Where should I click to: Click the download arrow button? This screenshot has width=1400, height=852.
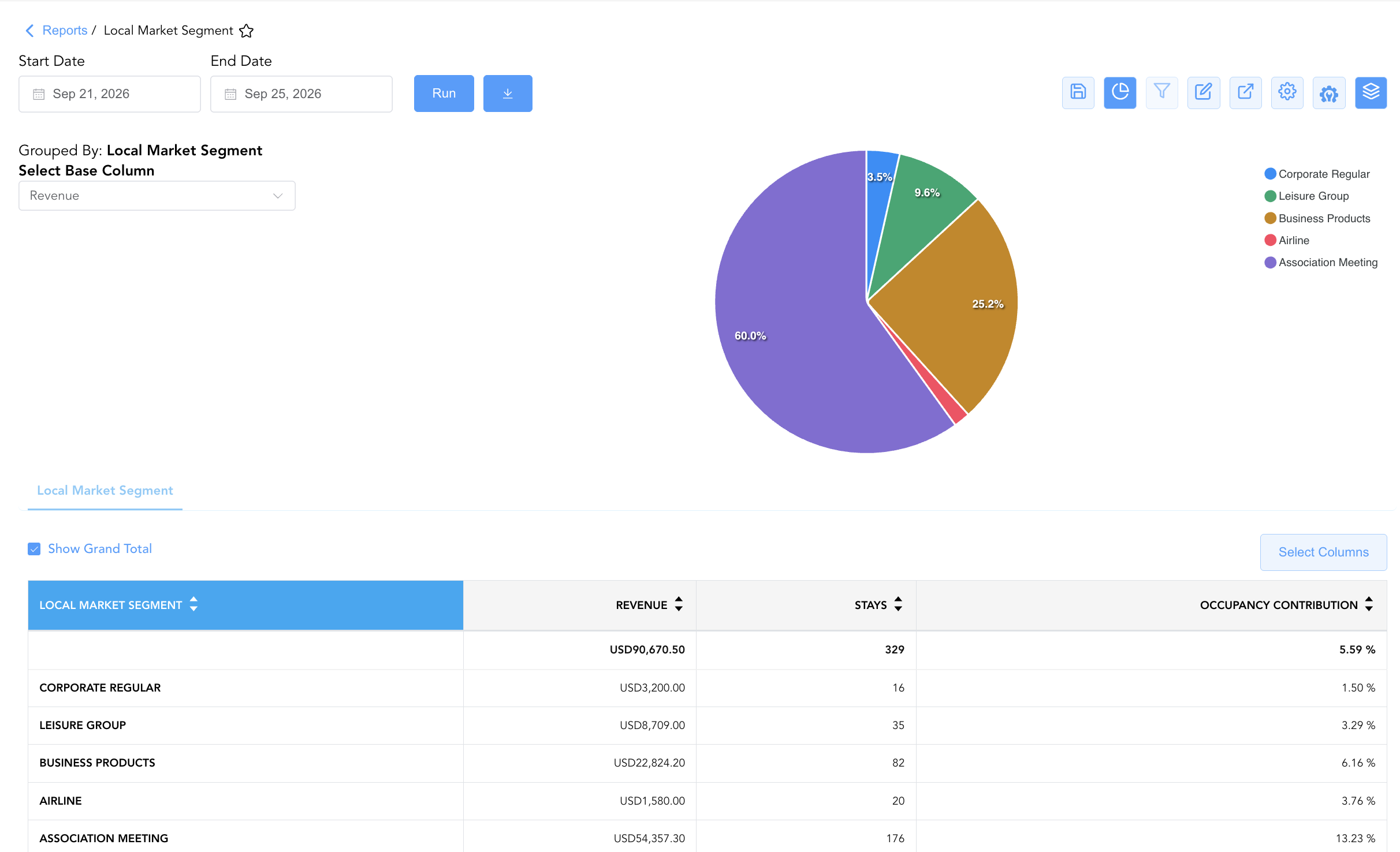tap(508, 94)
